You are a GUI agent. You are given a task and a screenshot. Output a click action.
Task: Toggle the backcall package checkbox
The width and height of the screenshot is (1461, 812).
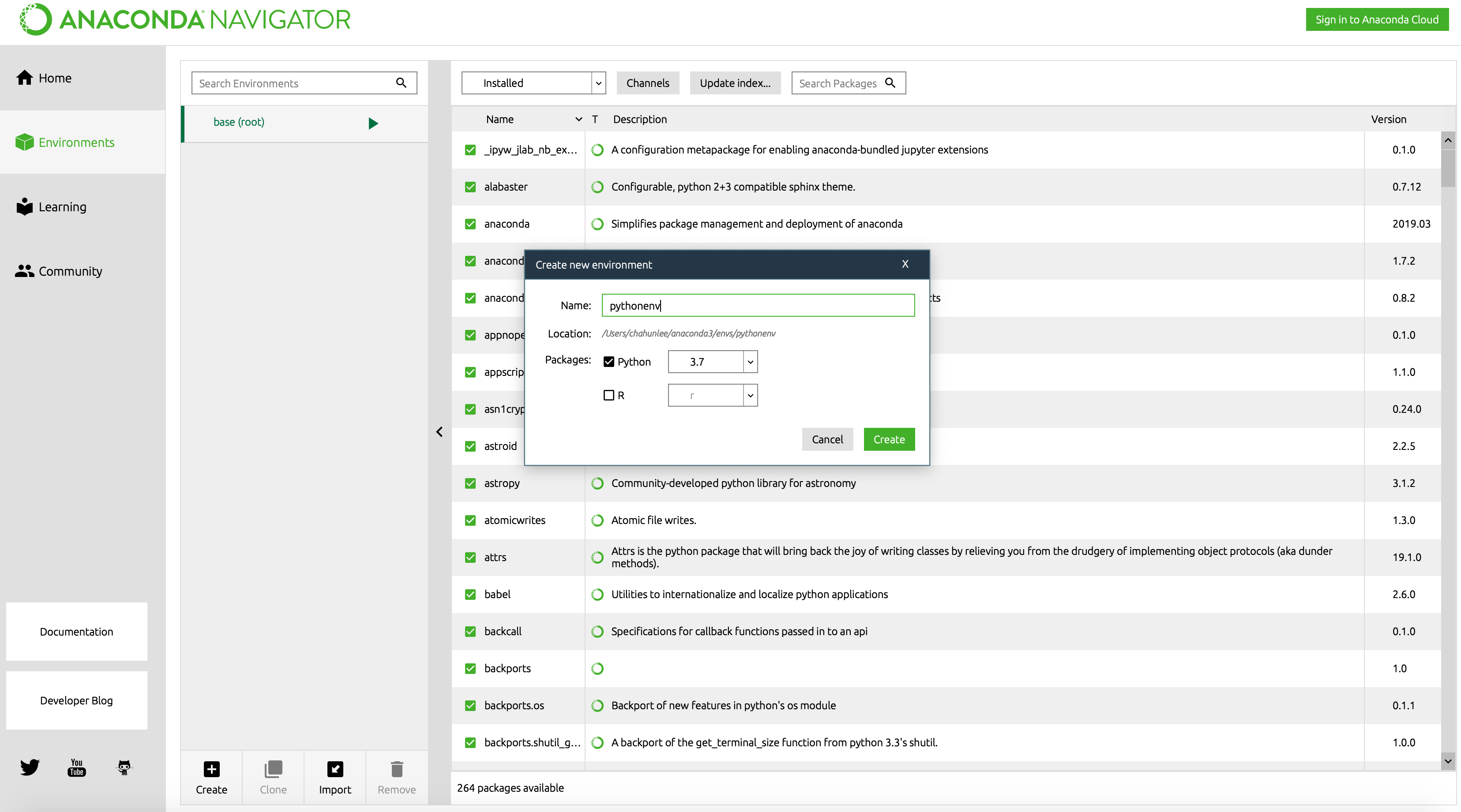tap(470, 631)
